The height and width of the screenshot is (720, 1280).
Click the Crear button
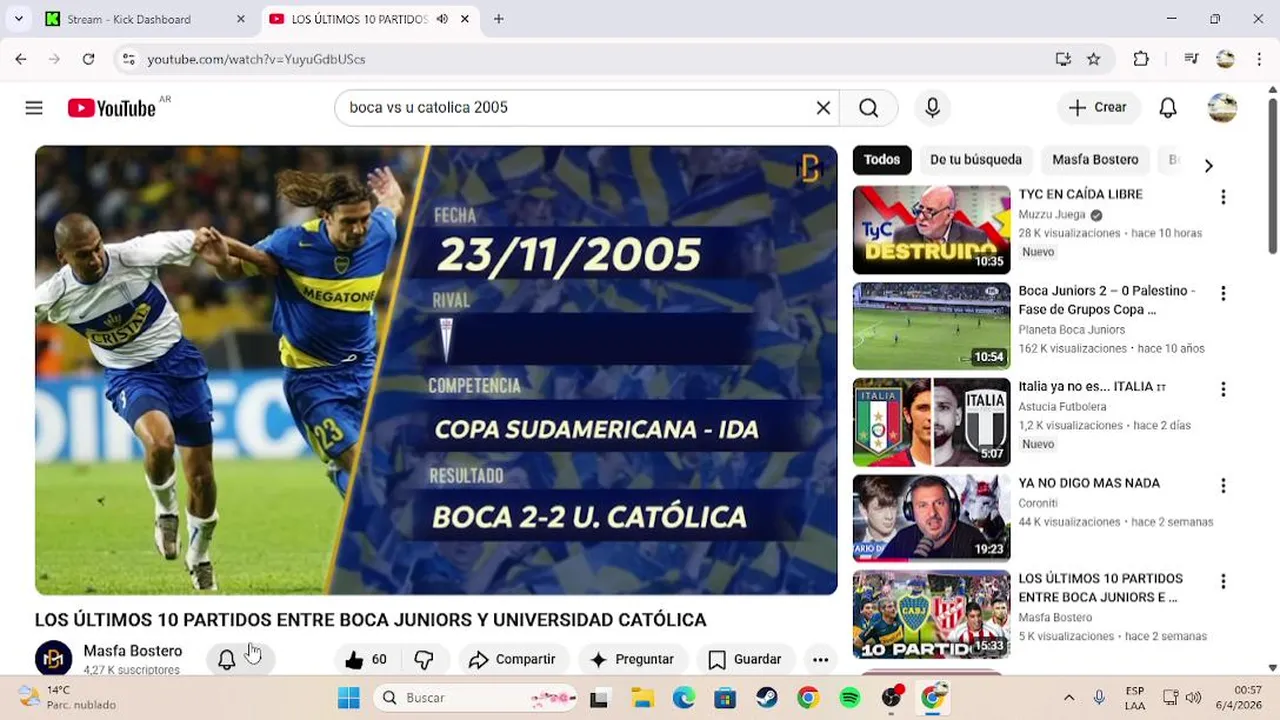(x=1098, y=108)
